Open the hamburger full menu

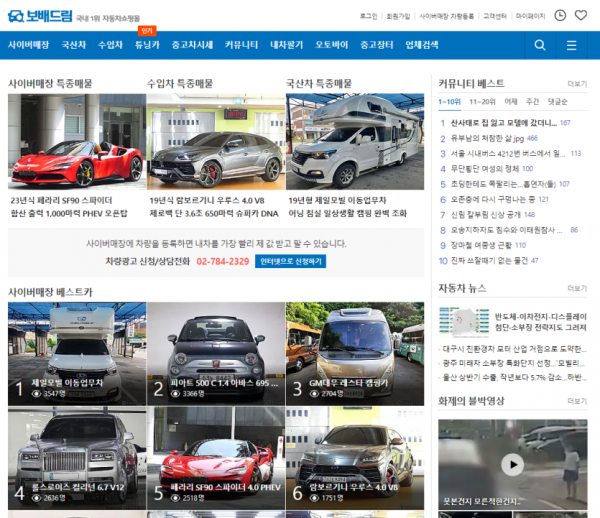(x=571, y=45)
